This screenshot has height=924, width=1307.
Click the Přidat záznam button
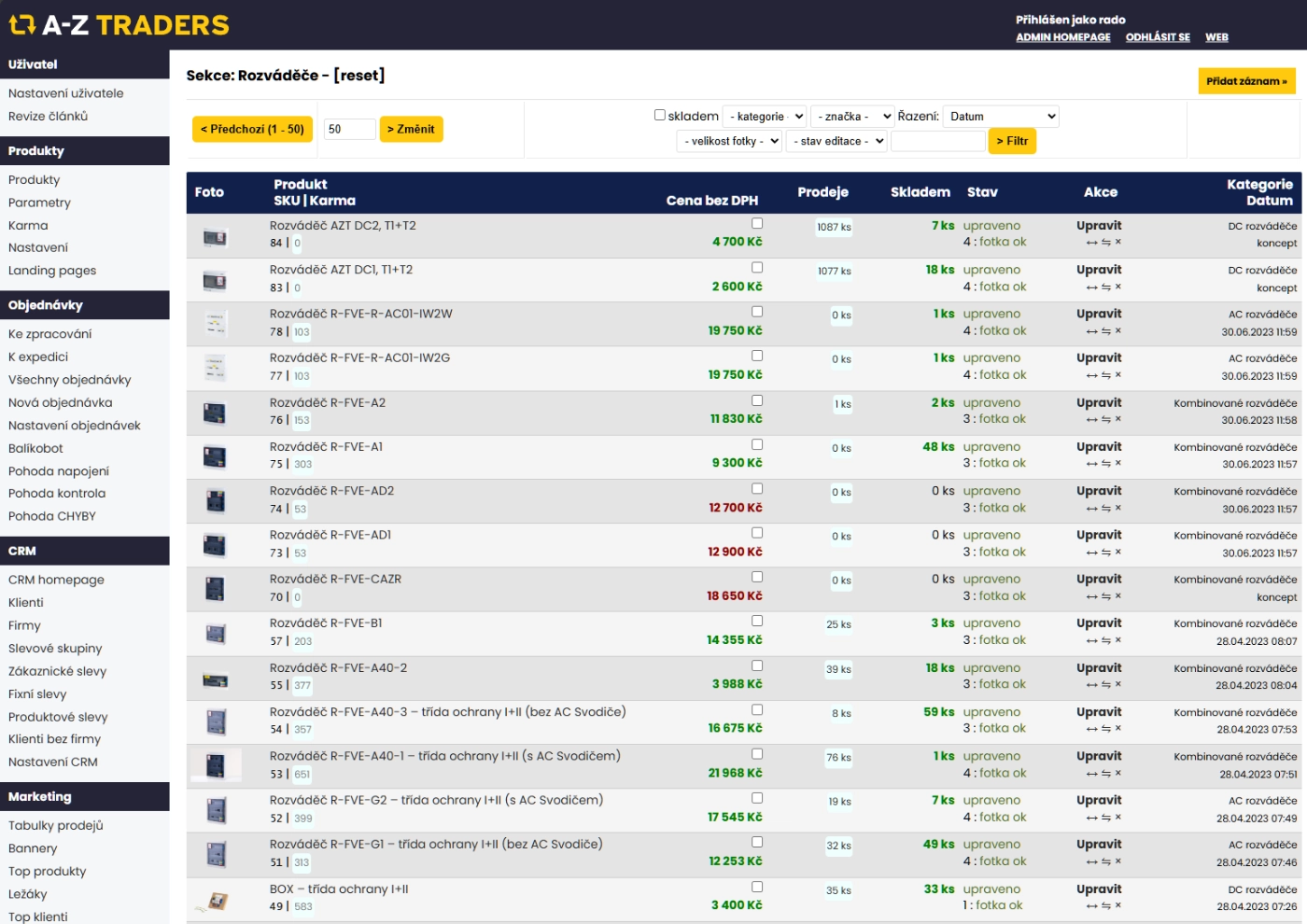click(1245, 81)
